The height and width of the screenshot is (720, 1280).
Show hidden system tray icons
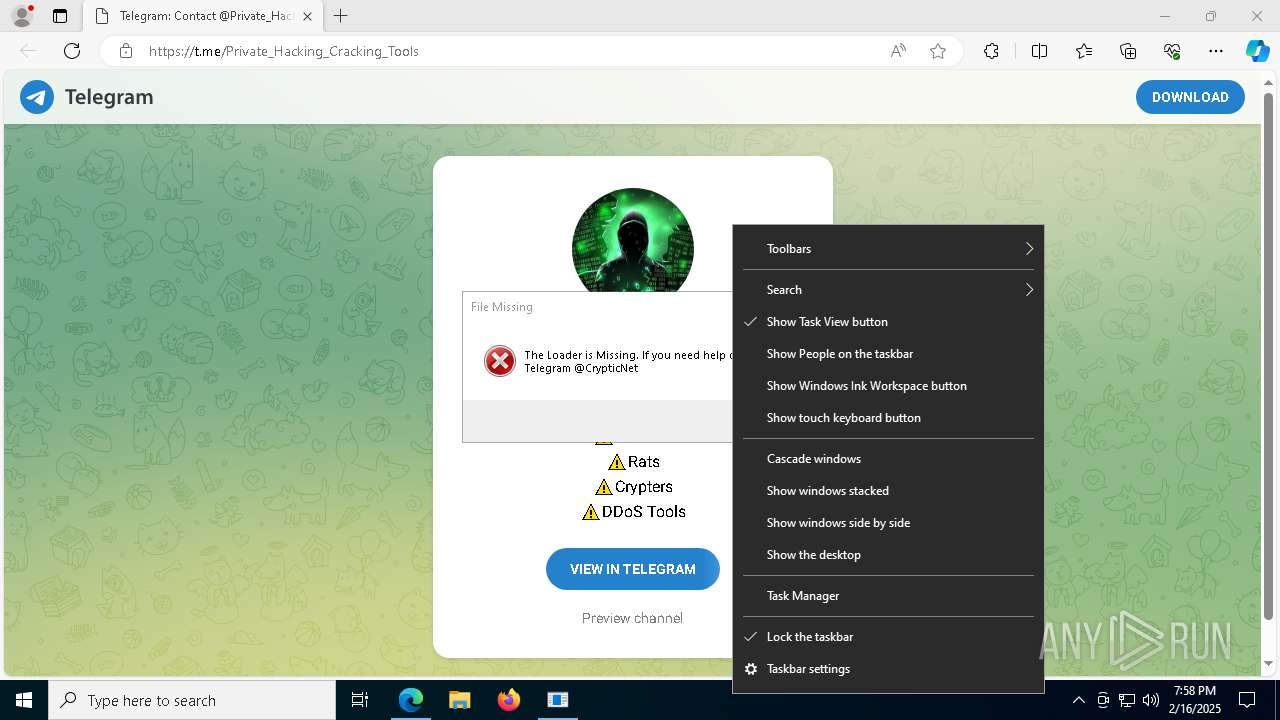click(x=1078, y=700)
